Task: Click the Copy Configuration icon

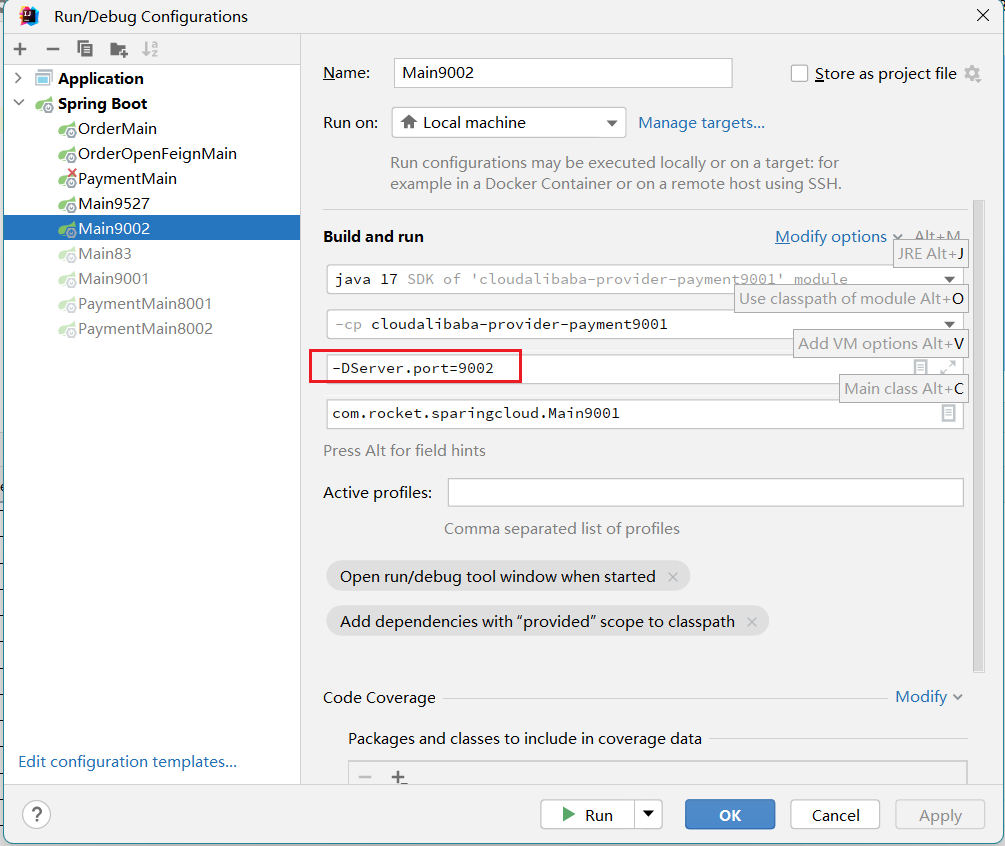Action: [85, 49]
